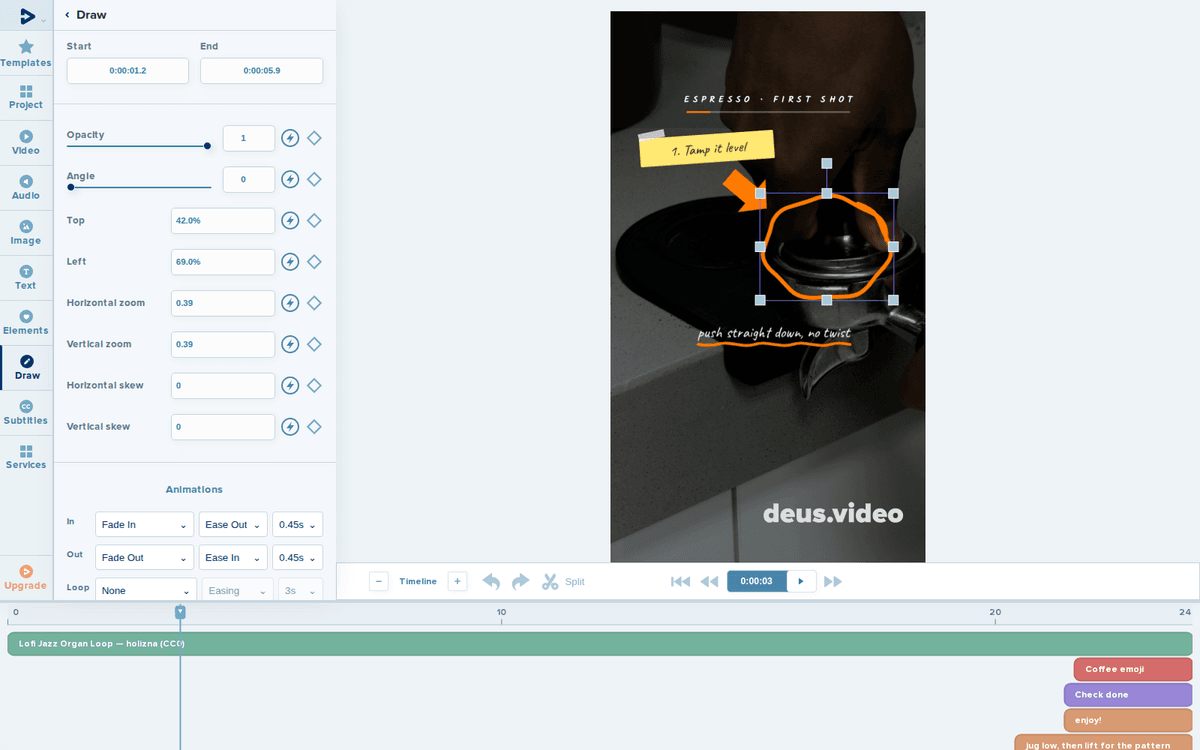Zoom out the timeline with minus
Screen dimensions: 1200x750
click(x=379, y=581)
